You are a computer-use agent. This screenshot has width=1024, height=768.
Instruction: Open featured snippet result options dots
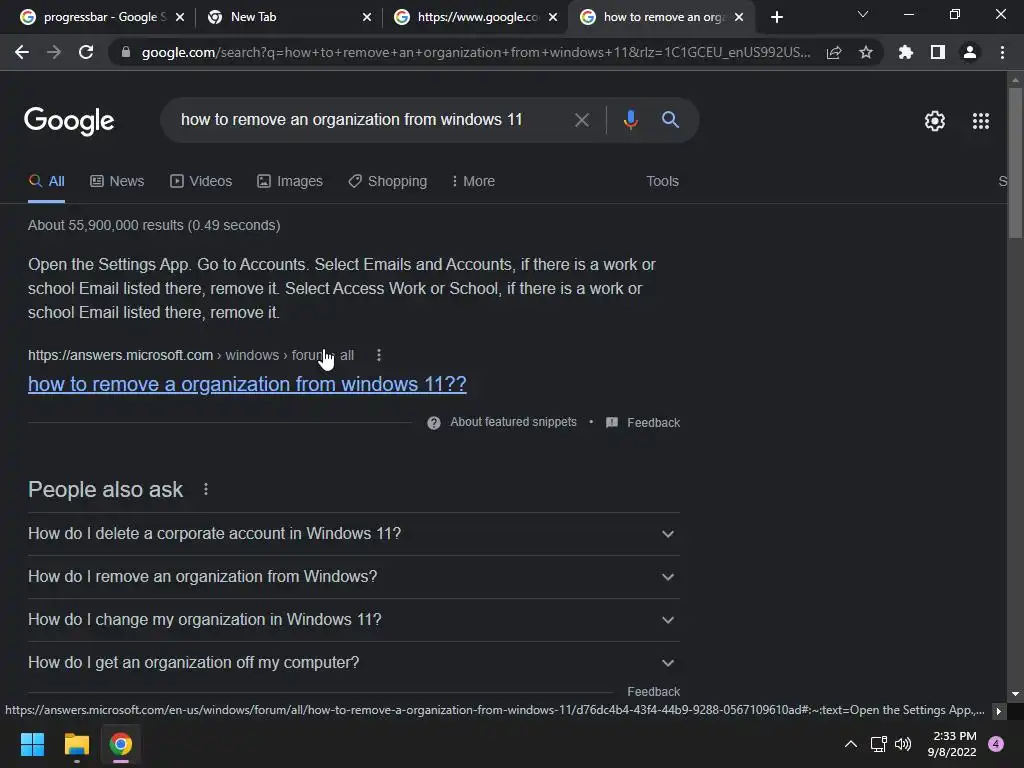tap(379, 355)
